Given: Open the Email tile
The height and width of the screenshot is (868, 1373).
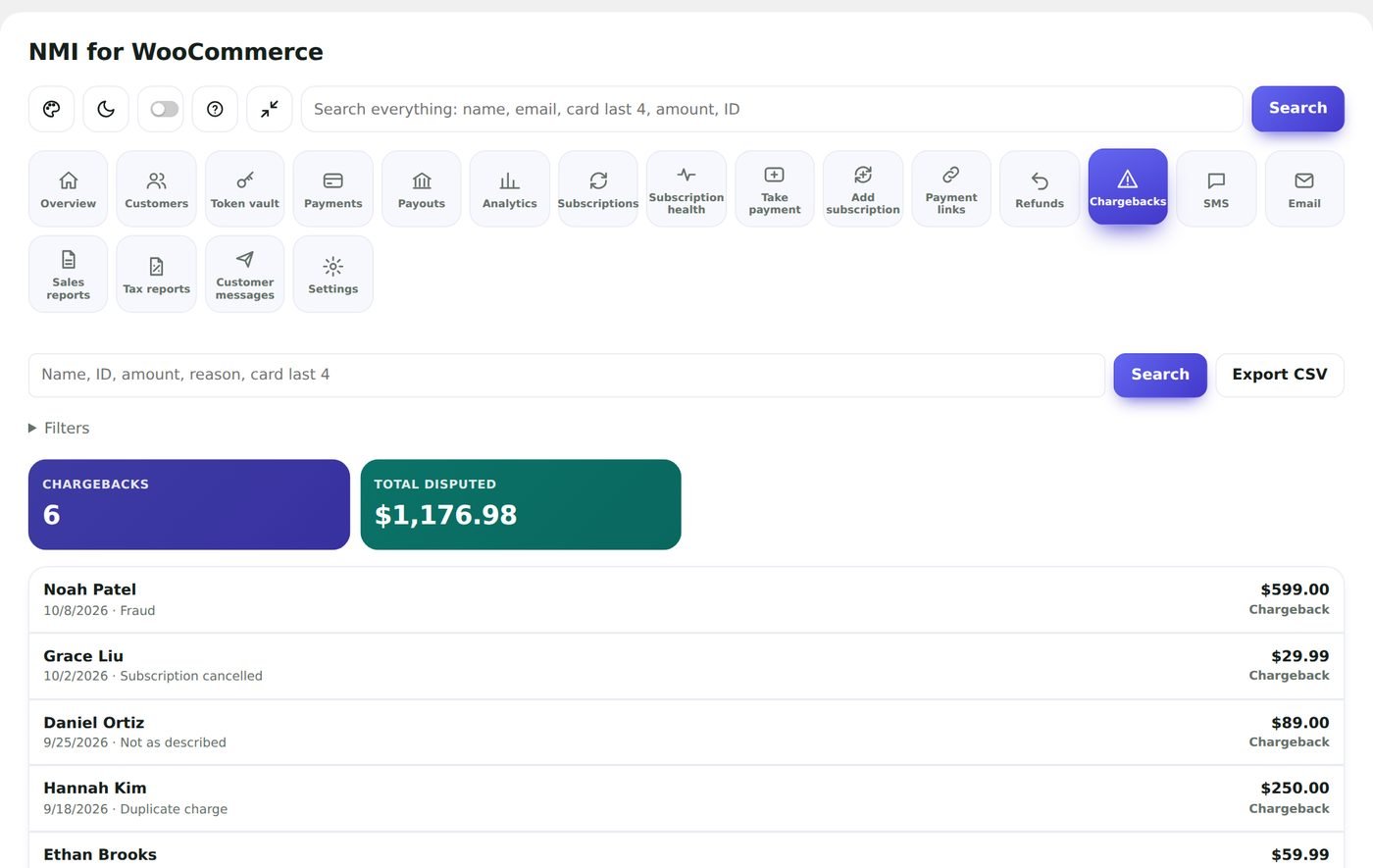Looking at the screenshot, I should [1304, 188].
